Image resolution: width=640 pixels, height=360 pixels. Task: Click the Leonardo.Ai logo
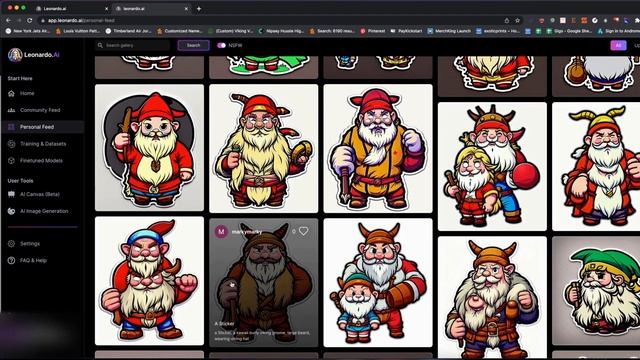pos(33,55)
